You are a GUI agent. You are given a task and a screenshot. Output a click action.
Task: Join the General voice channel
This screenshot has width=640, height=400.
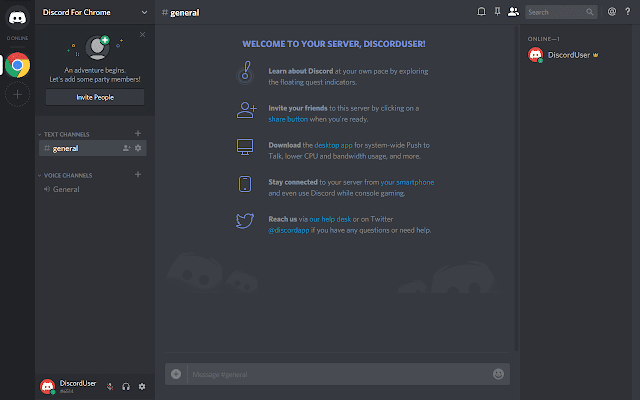point(92,189)
